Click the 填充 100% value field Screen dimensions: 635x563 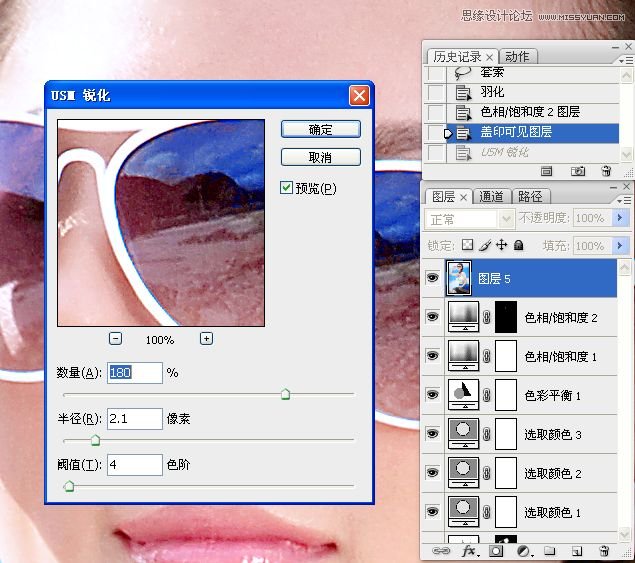pos(592,246)
